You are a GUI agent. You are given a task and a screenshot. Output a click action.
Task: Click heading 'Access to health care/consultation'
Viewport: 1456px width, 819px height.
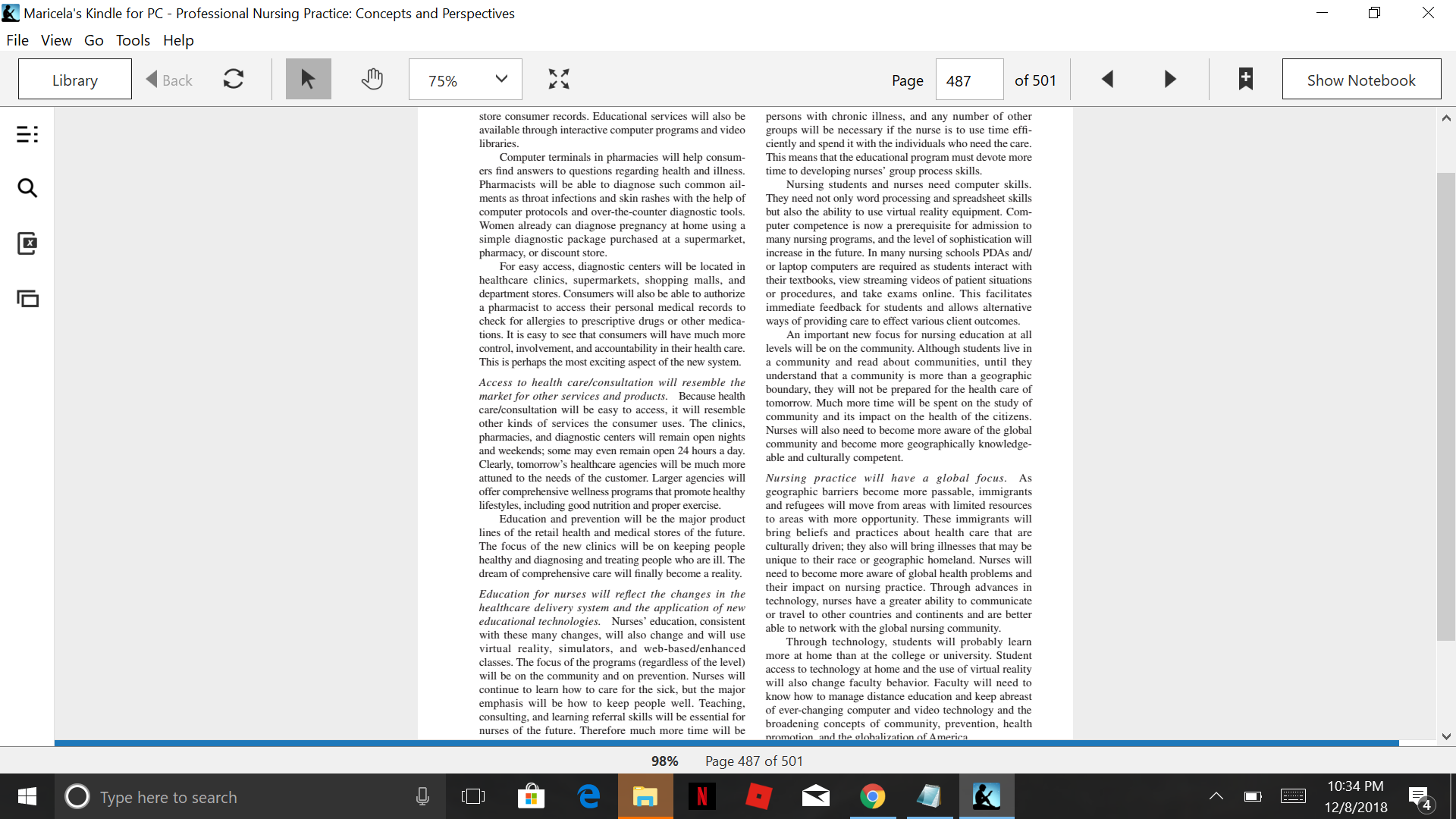click(612, 390)
